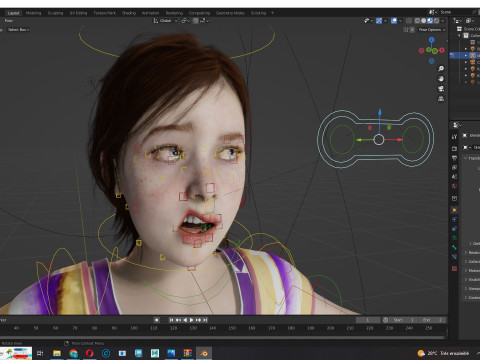This screenshot has height=360, width=480.
Task: Toggle viewport overlays
Action: click(394, 21)
